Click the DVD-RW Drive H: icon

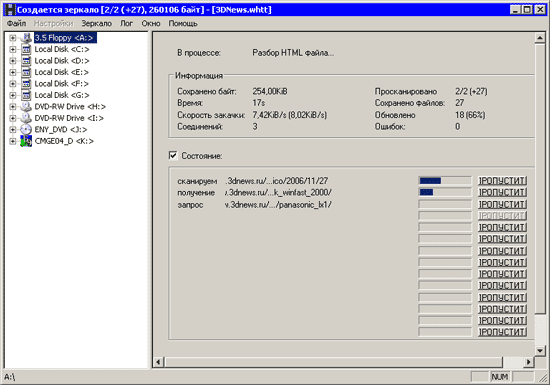(x=26, y=107)
